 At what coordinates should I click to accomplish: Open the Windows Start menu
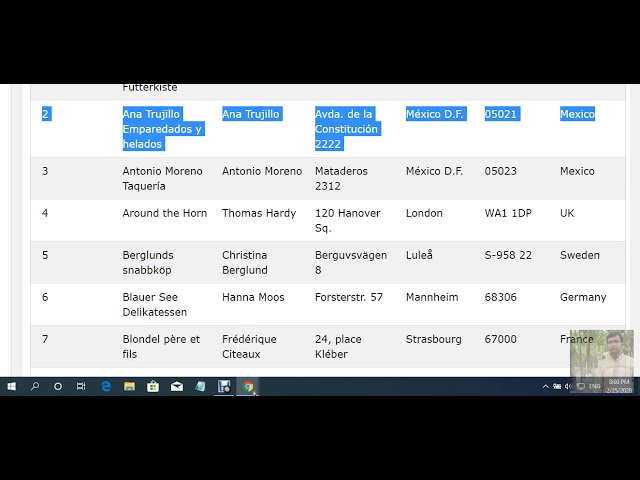point(11,386)
